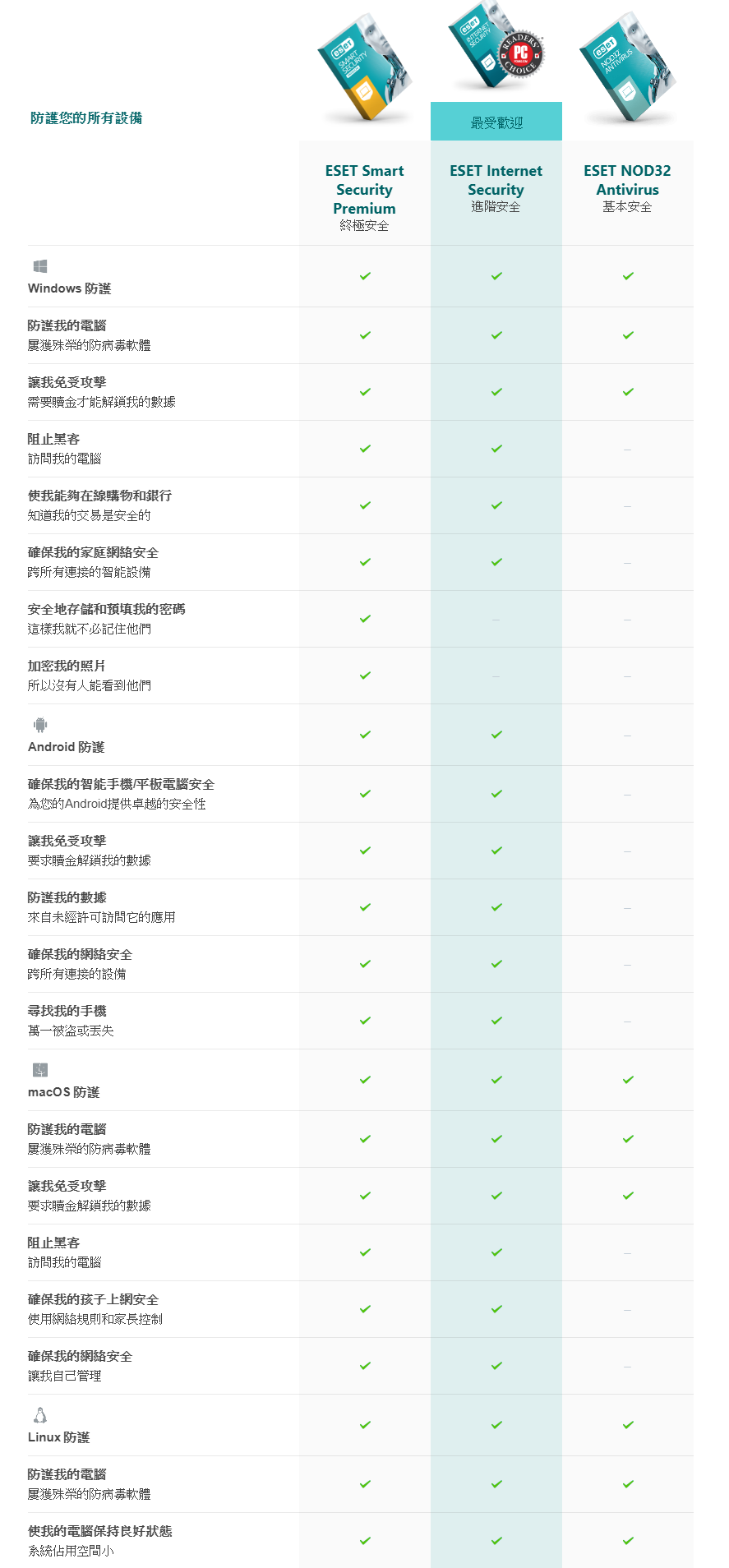Click NOD32 checkmark in Windows 防護 row

pyautogui.click(x=628, y=276)
